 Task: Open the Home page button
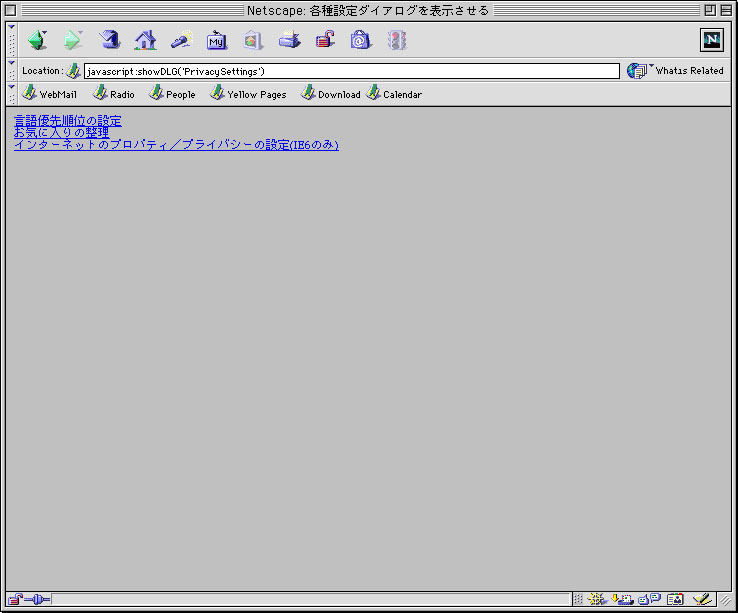pyautogui.click(x=145, y=40)
